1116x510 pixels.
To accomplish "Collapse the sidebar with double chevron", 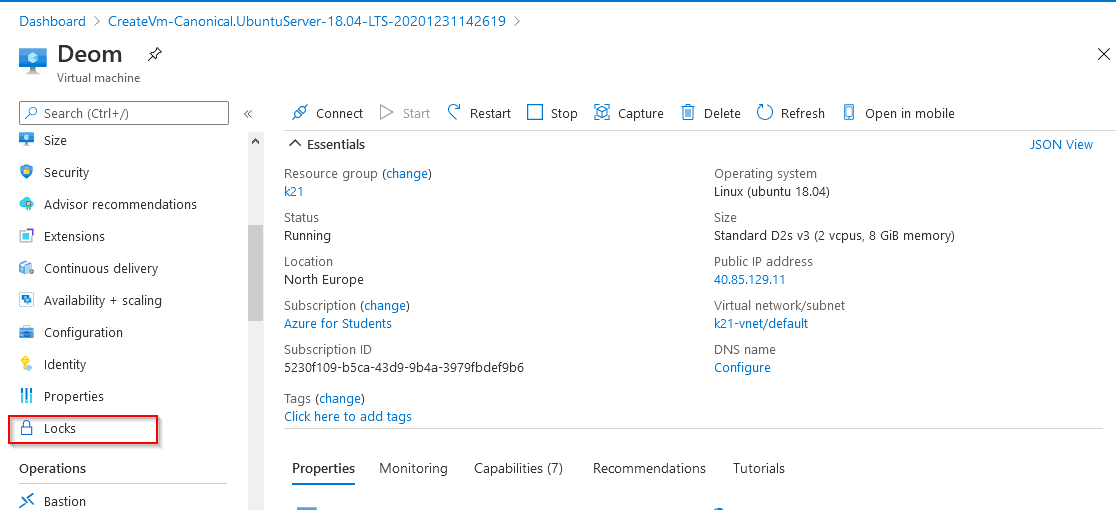I will click(x=248, y=114).
